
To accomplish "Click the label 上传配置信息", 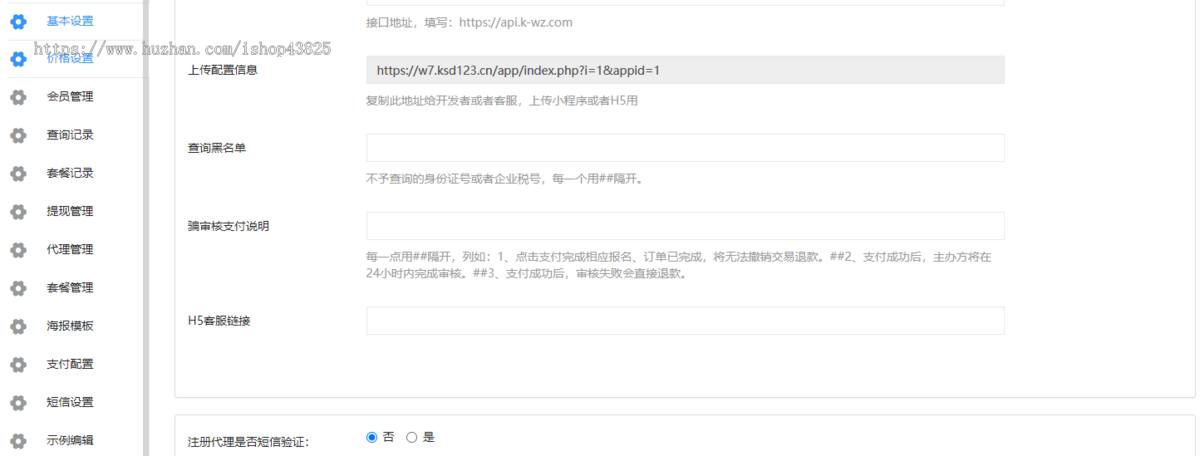I will coord(223,70).
